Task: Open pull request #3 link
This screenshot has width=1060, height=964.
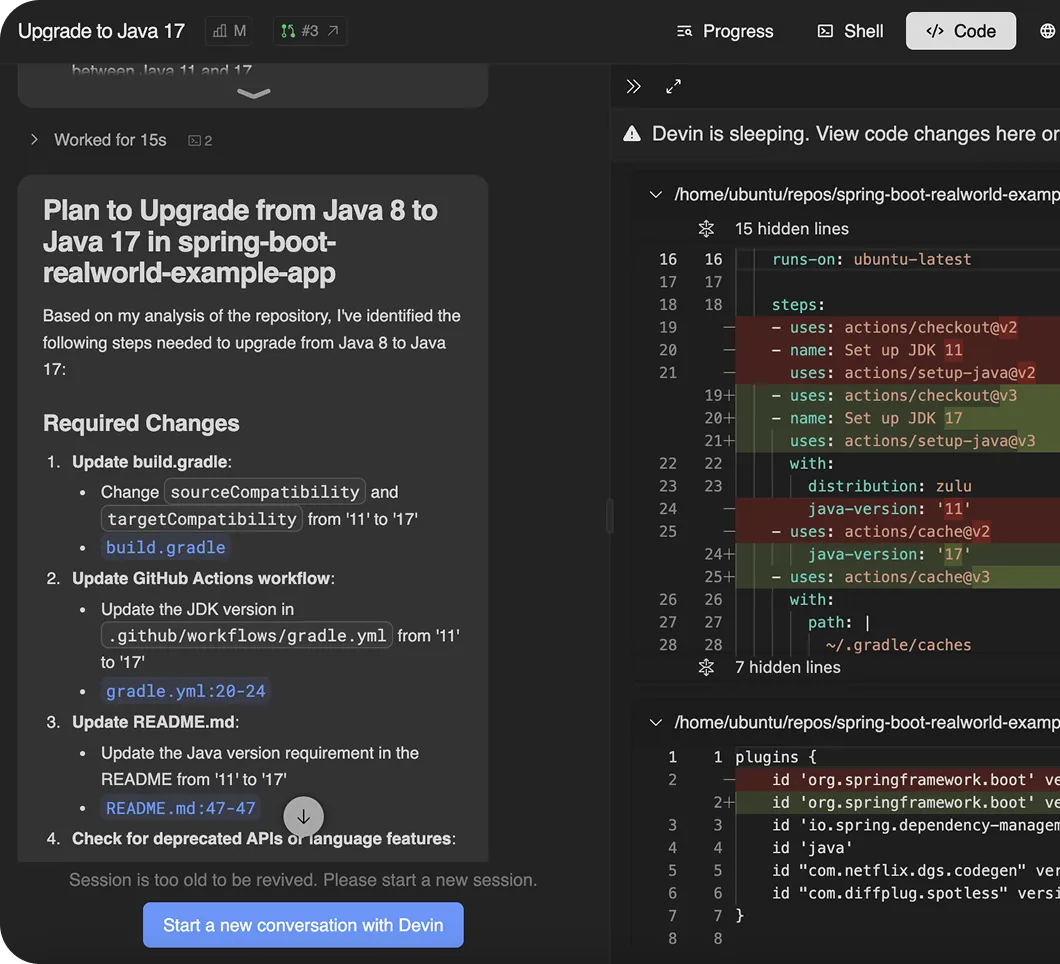Action: (x=310, y=31)
